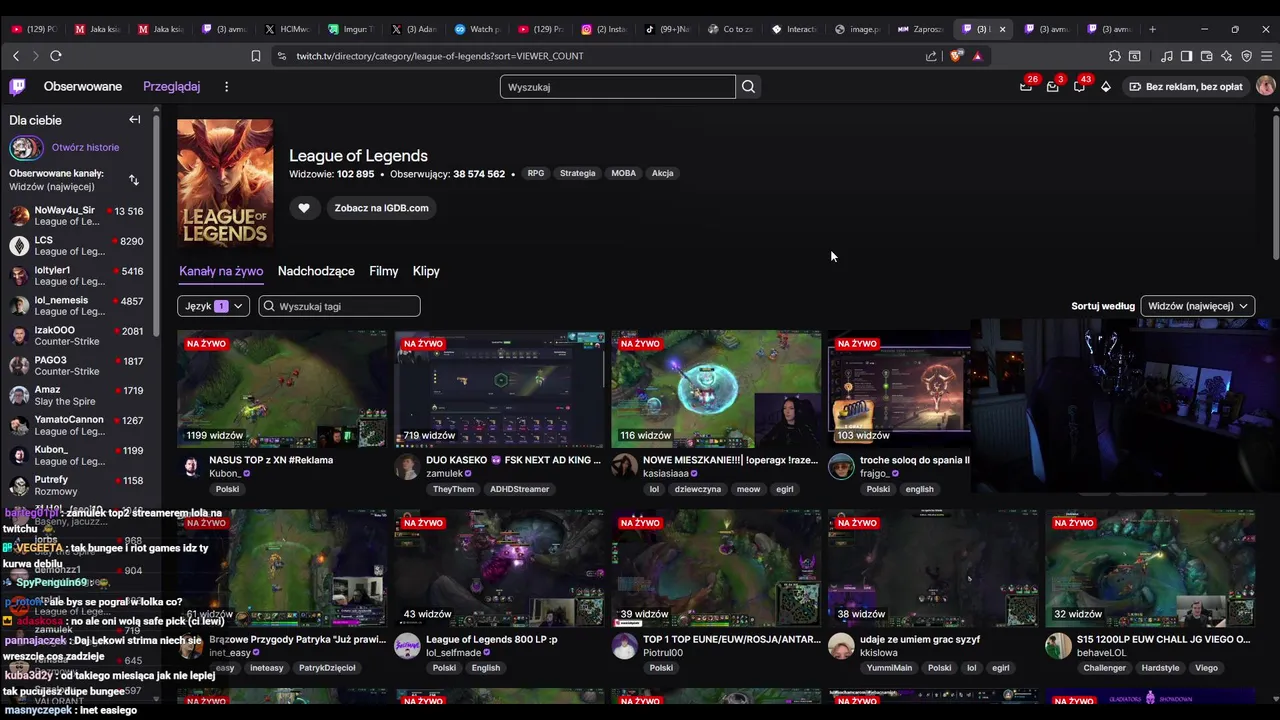The width and height of the screenshot is (1280, 720).
Task: Switch to Nadchodzące tab
Action: pyautogui.click(x=316, y=271)
